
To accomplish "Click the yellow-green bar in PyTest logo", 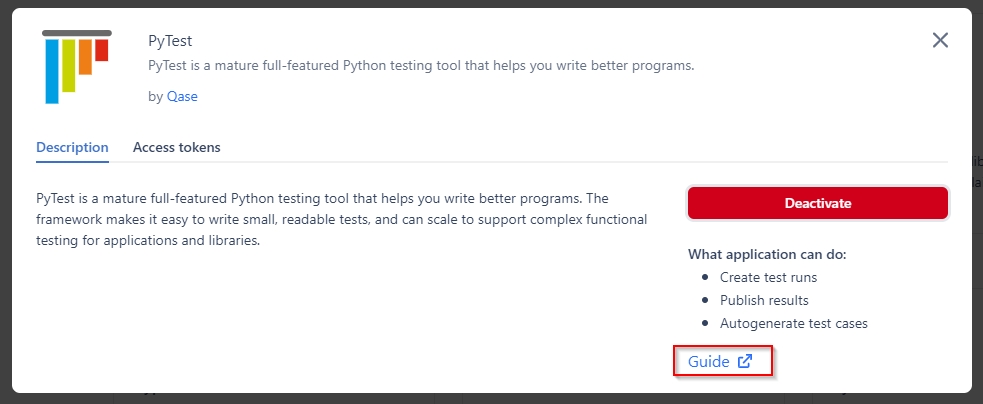I will click(69, 64).
